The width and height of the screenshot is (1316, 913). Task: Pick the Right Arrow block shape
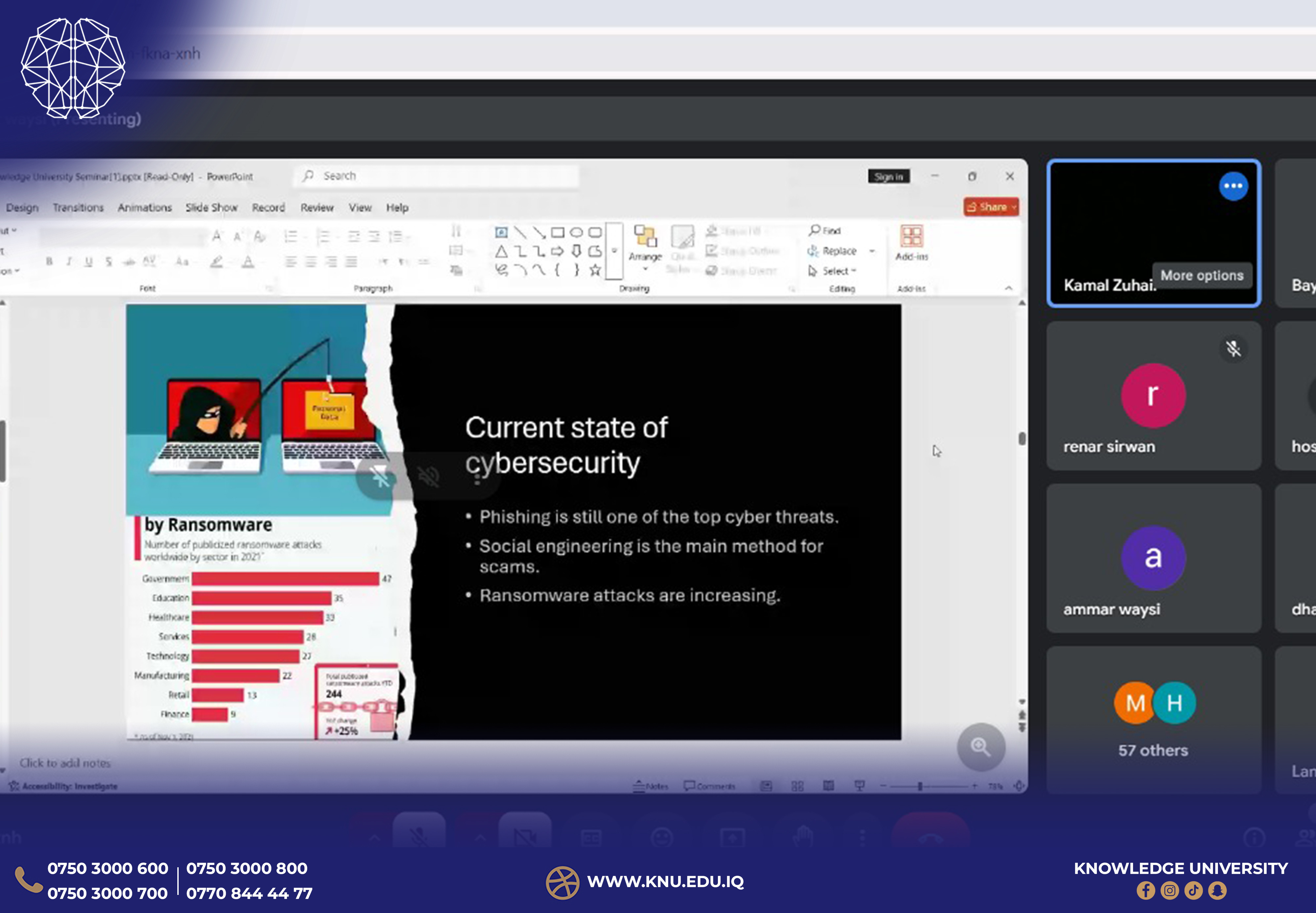point(557,251)
